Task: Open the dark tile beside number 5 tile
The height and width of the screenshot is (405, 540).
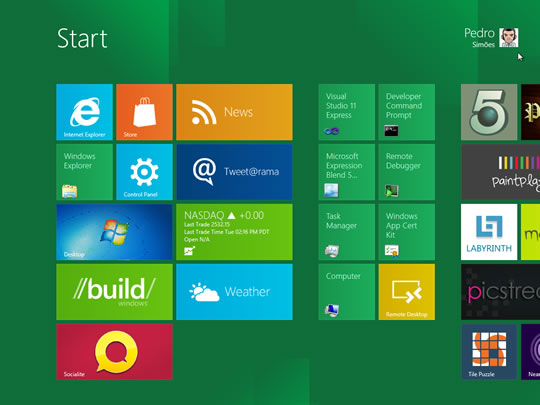Action: coord(530,112)
